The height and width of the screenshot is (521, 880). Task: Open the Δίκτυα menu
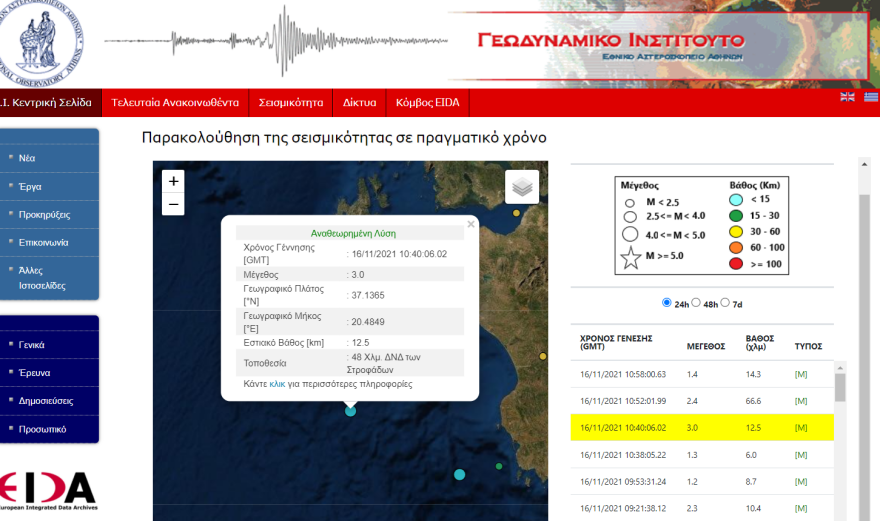[360, 103]
